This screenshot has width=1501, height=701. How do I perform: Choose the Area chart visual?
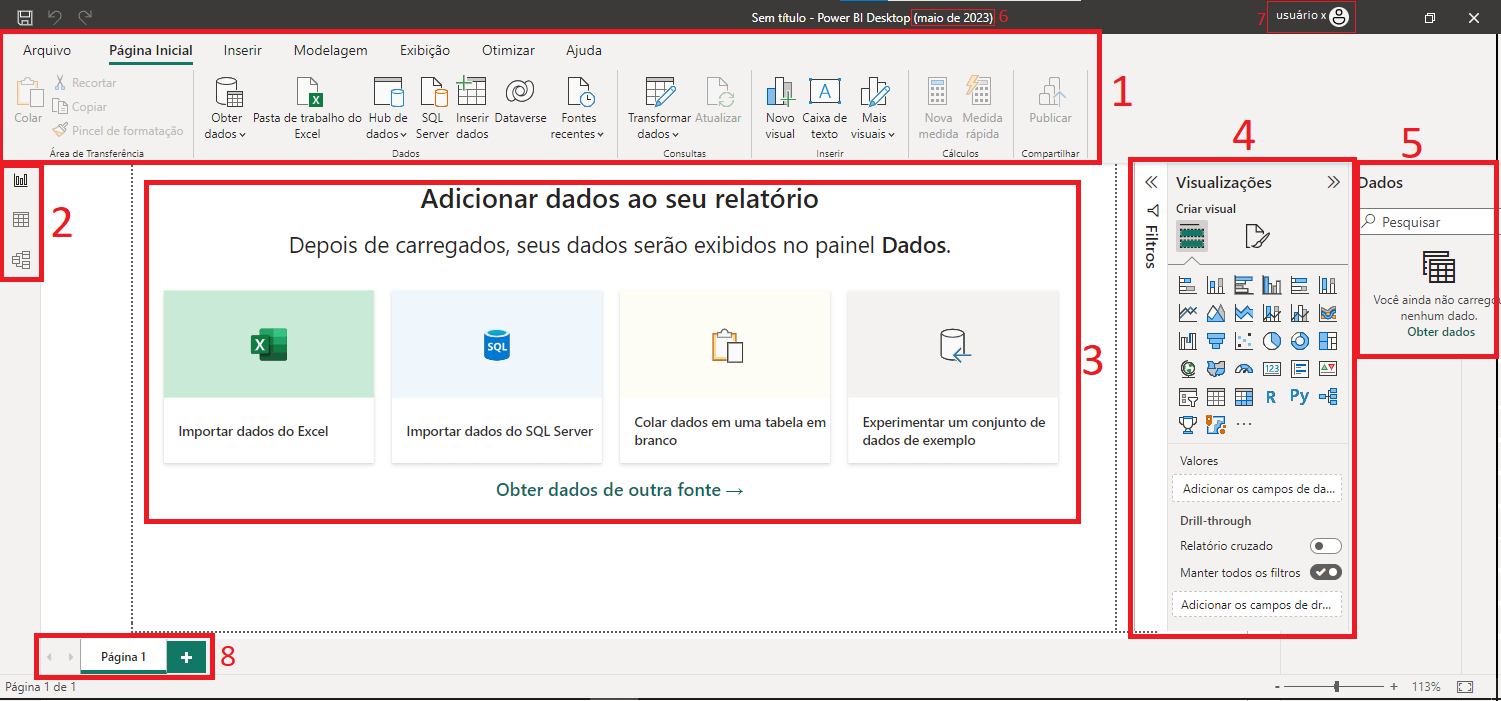click(x=1216, y=313)
